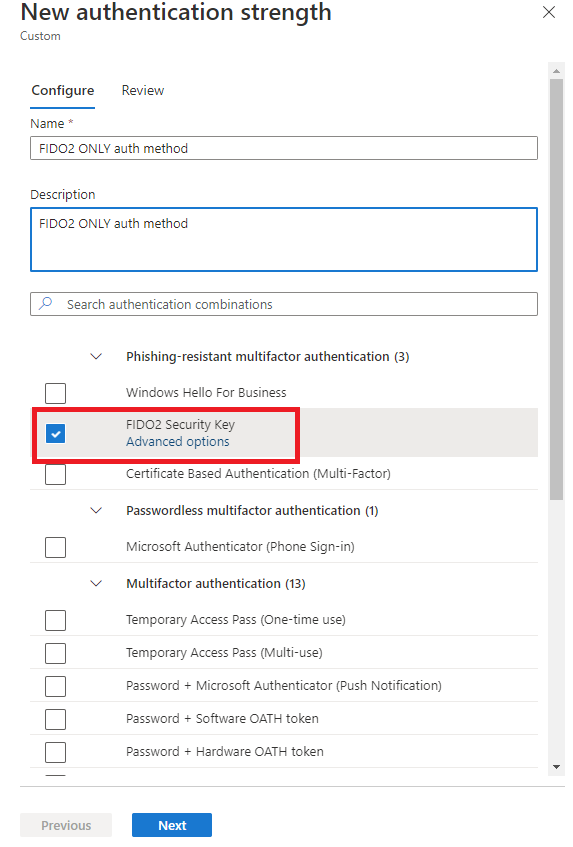The height and width of the screenshot is (847, 573).
Task: Click the scrollbar down arrow
Action: pyautogui.click(x=556, y=767)
